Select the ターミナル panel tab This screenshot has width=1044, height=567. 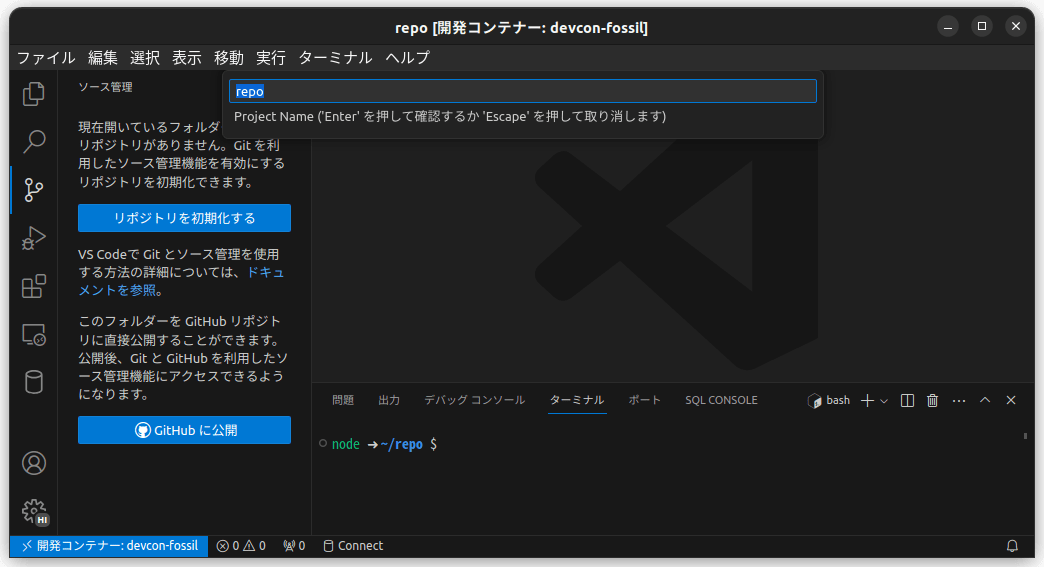click(x=577, y=400)
